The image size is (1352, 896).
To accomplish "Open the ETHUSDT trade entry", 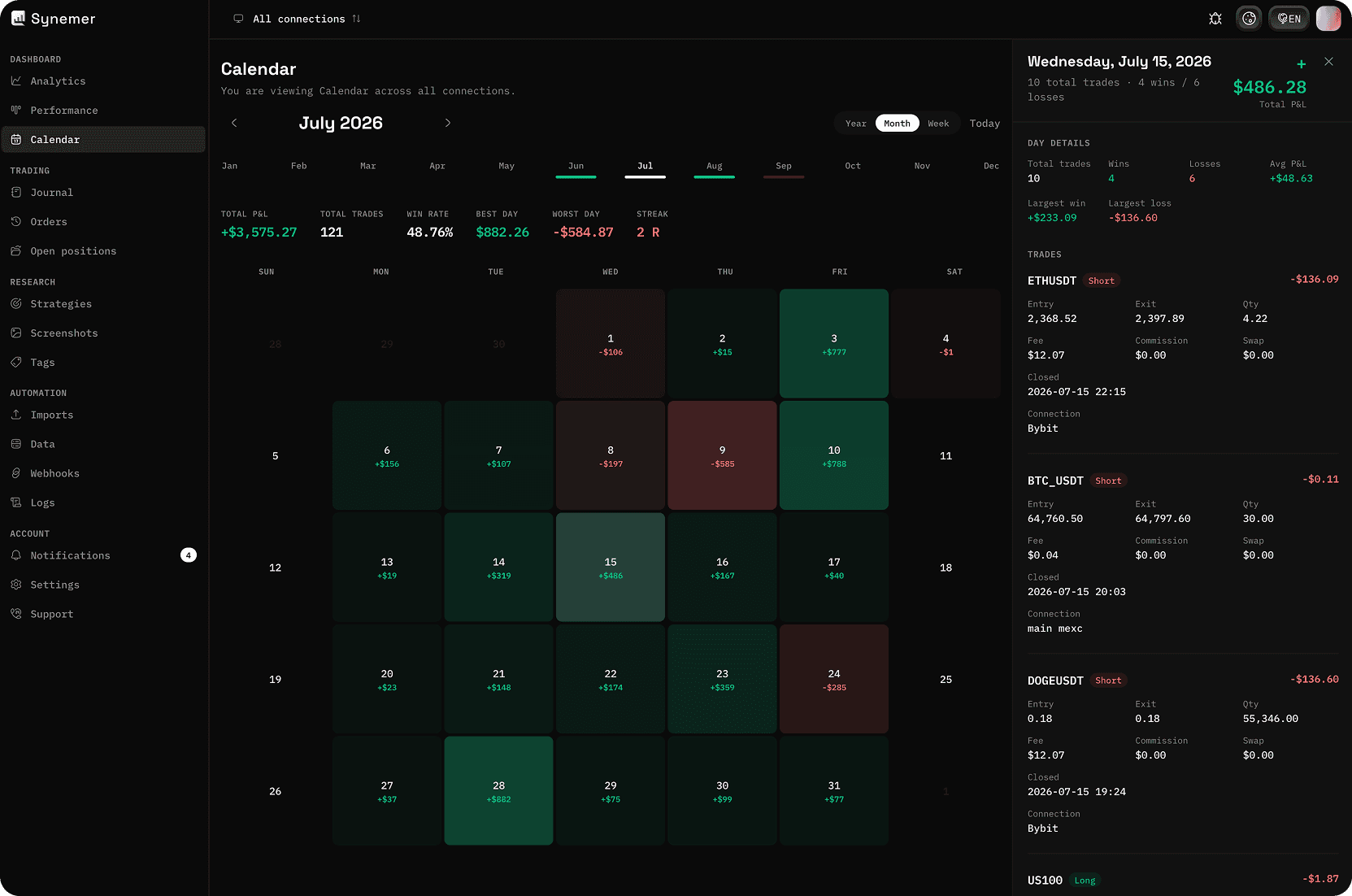I will click(x=1183, y=354).
